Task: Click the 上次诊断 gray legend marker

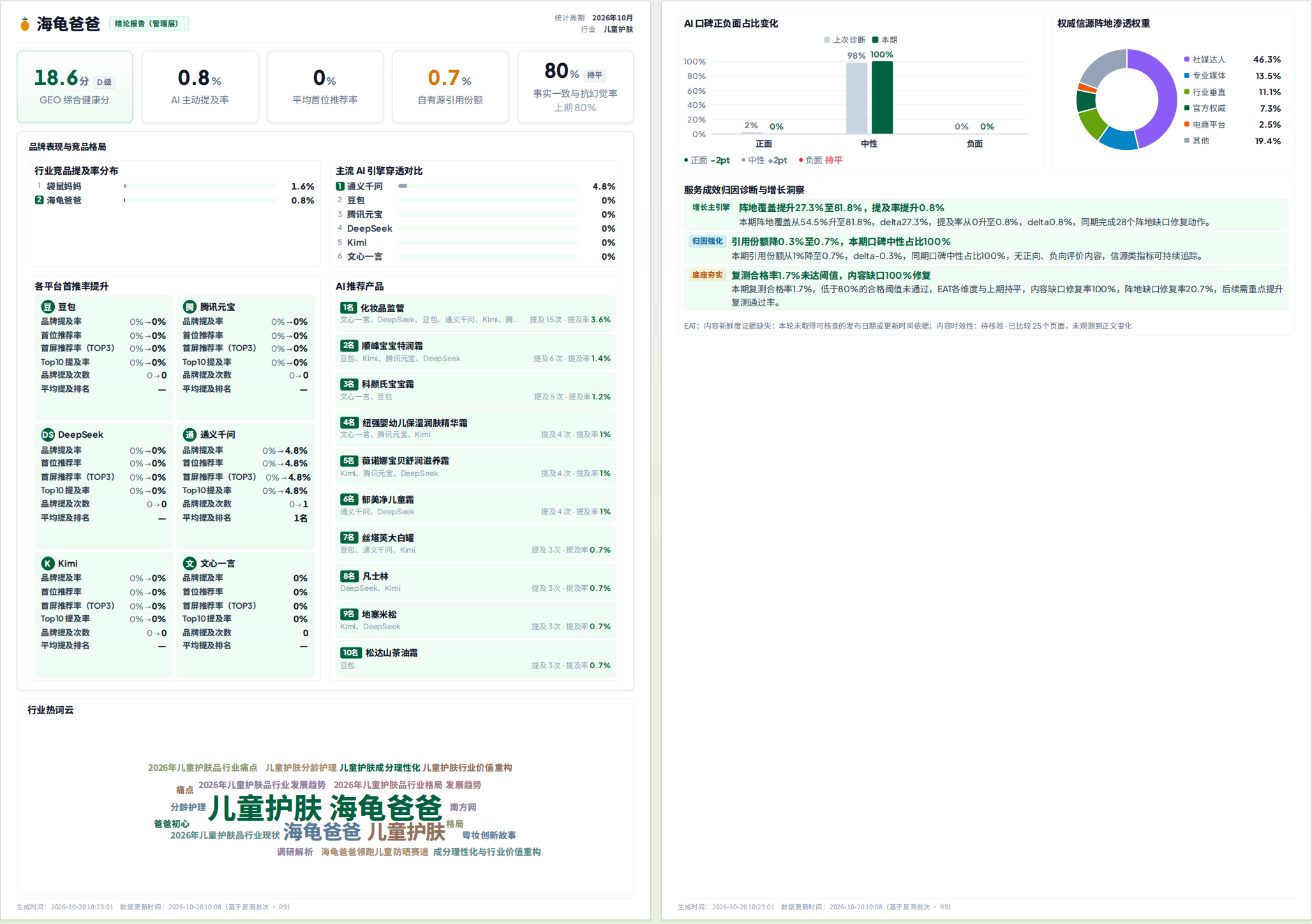Action: (828, 40)
